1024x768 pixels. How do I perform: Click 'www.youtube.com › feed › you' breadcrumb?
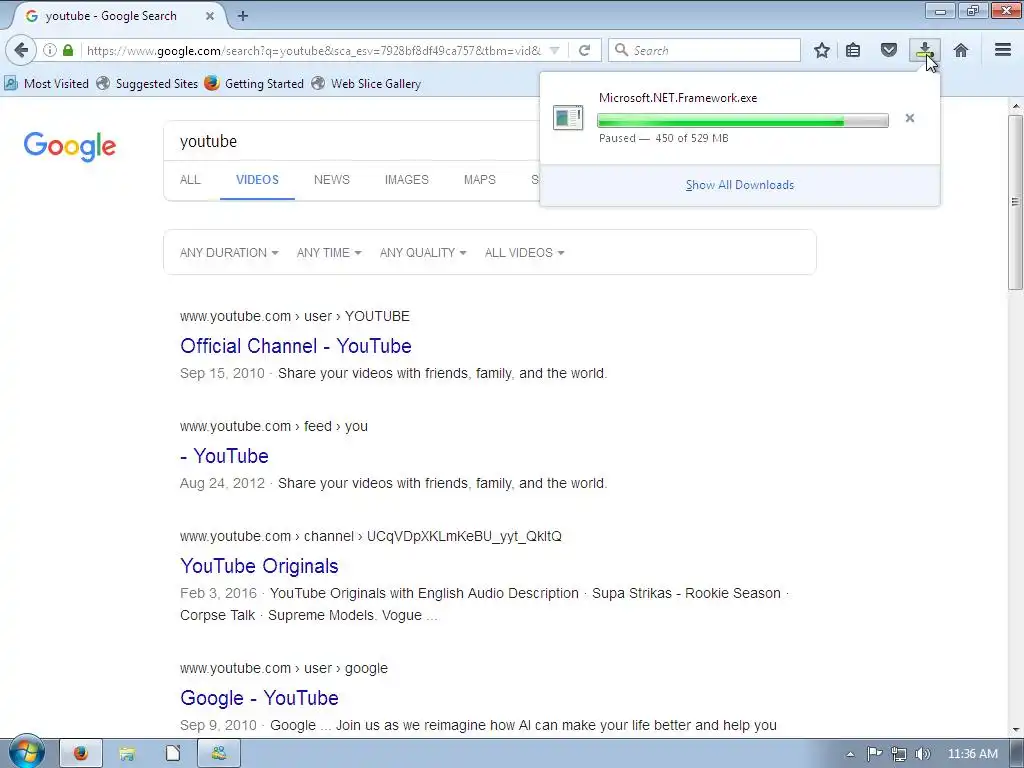[x=274, y=426]
